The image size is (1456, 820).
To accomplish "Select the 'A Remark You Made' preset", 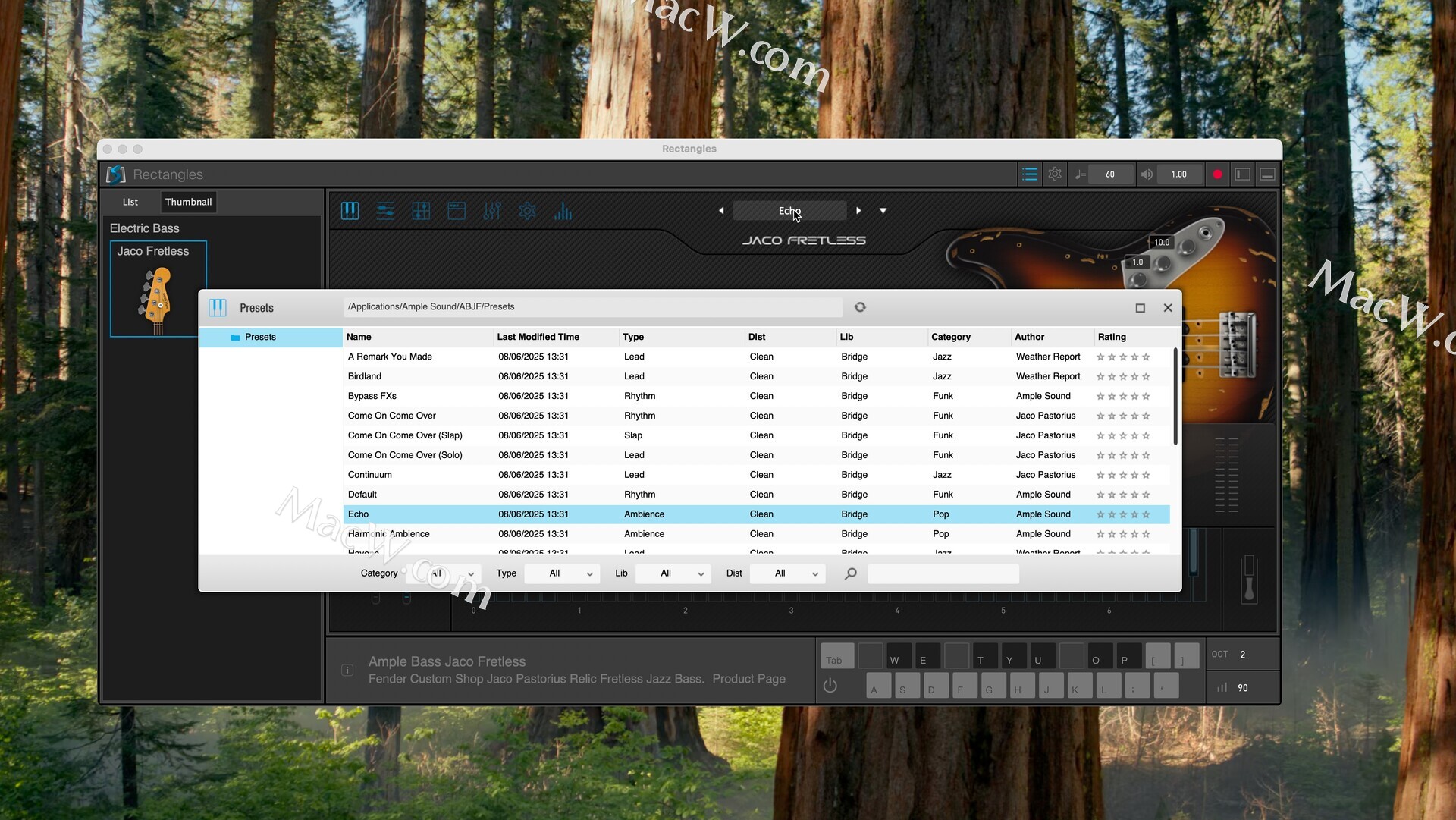I will tap(756, 357).
